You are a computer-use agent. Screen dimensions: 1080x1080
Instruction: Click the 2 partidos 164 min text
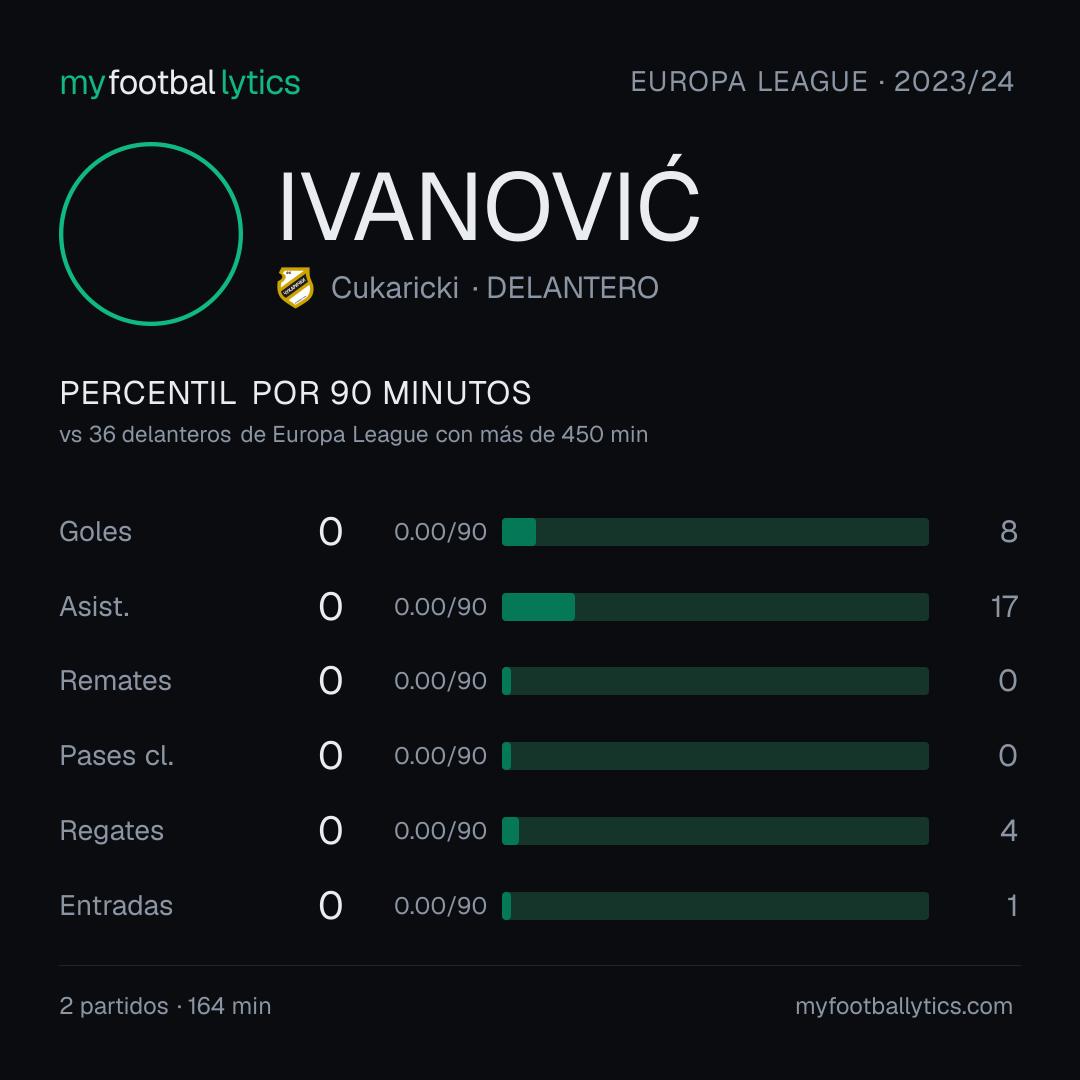165,1006
